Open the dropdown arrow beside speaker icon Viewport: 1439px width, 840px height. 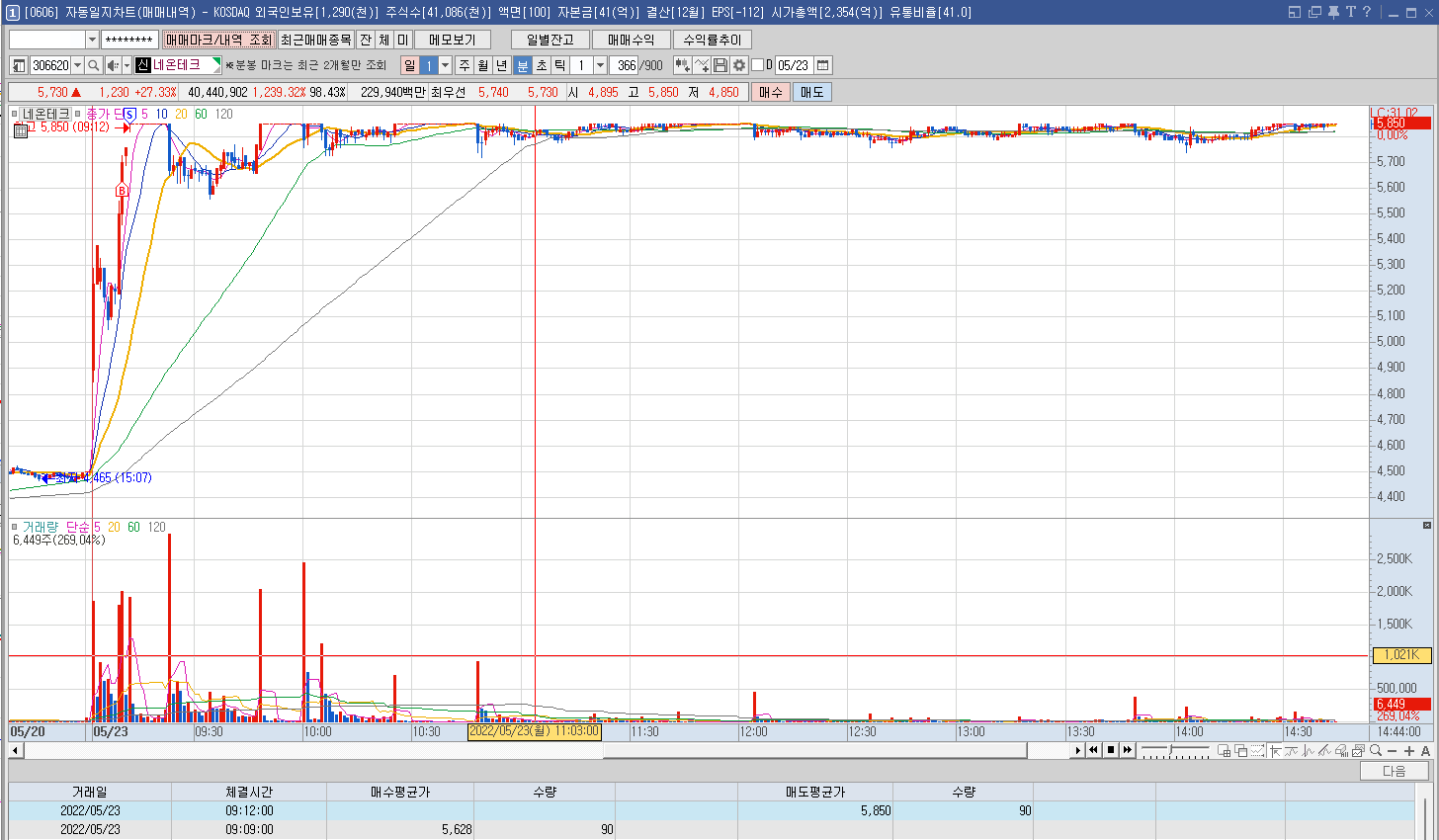[127, 65]
